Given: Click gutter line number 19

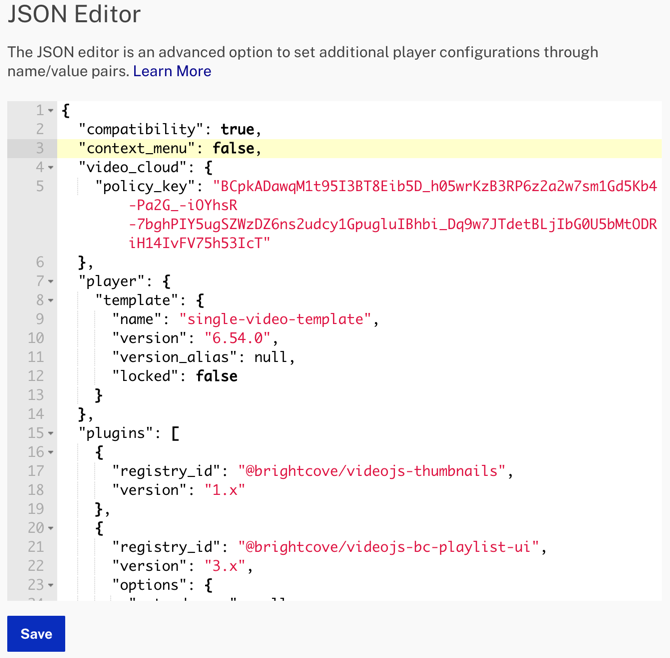Looking at the screenshot, I should tap(36, 509).
